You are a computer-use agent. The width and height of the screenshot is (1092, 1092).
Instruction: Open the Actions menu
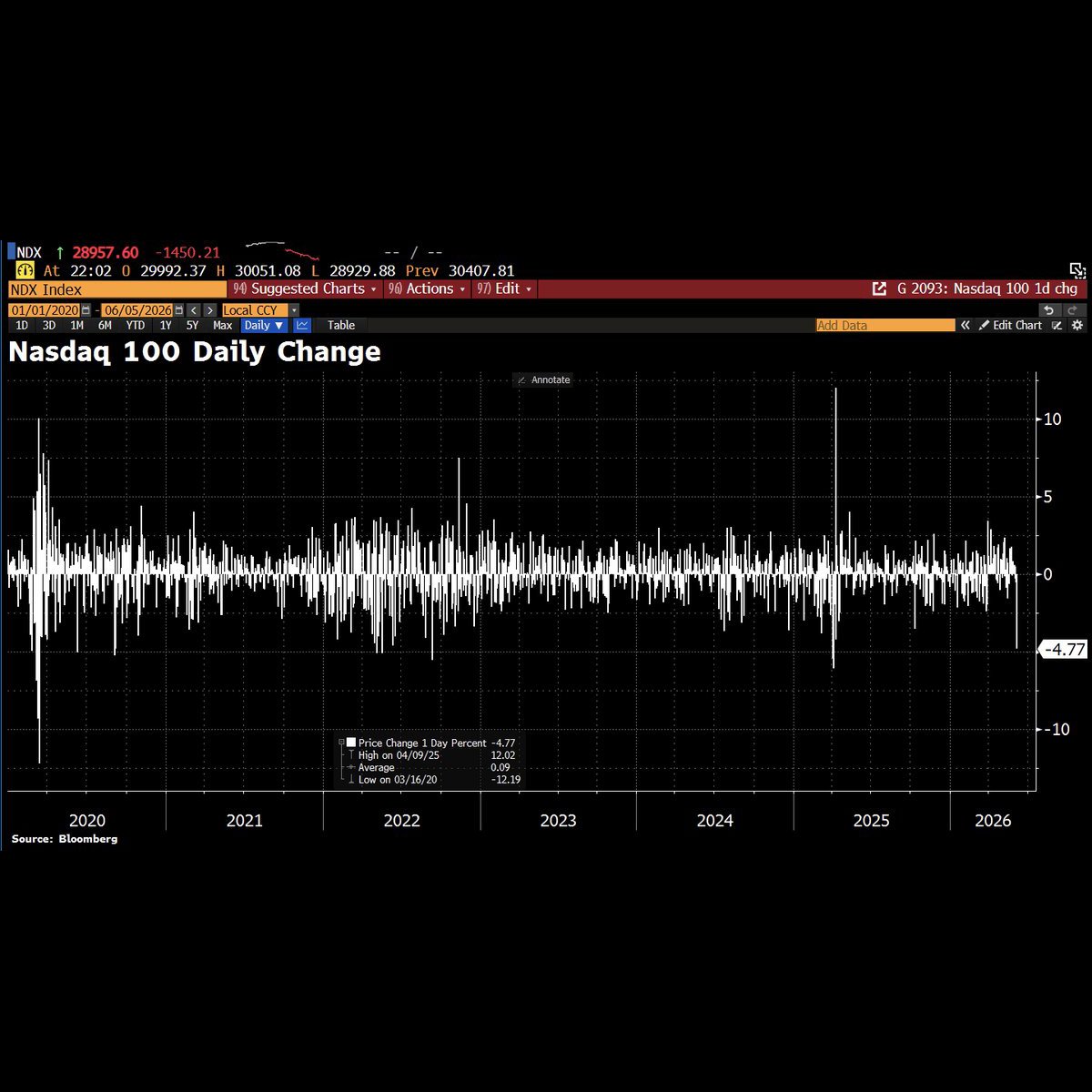coord(427,288)
